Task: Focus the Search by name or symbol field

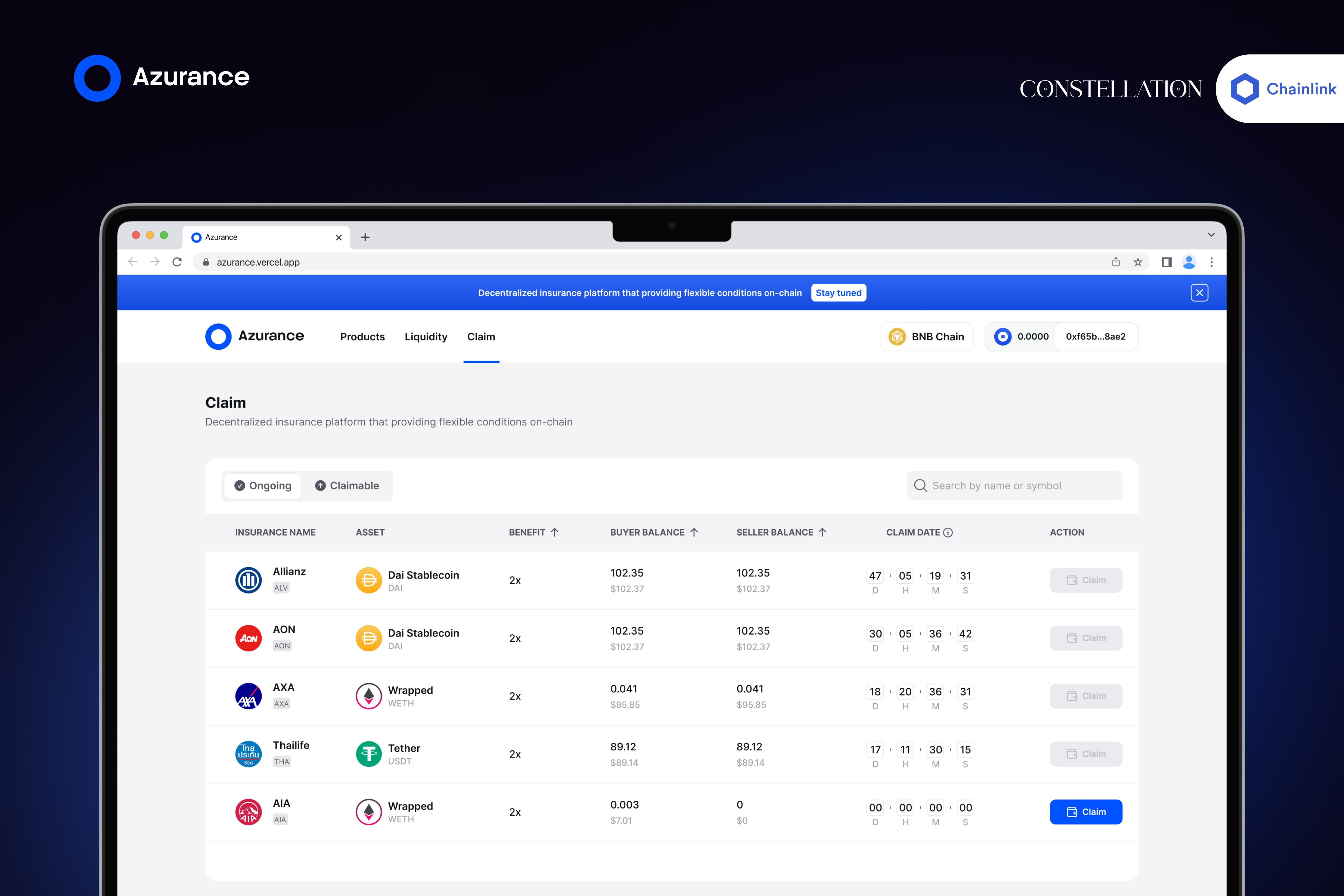Action: coord(1014,486)
